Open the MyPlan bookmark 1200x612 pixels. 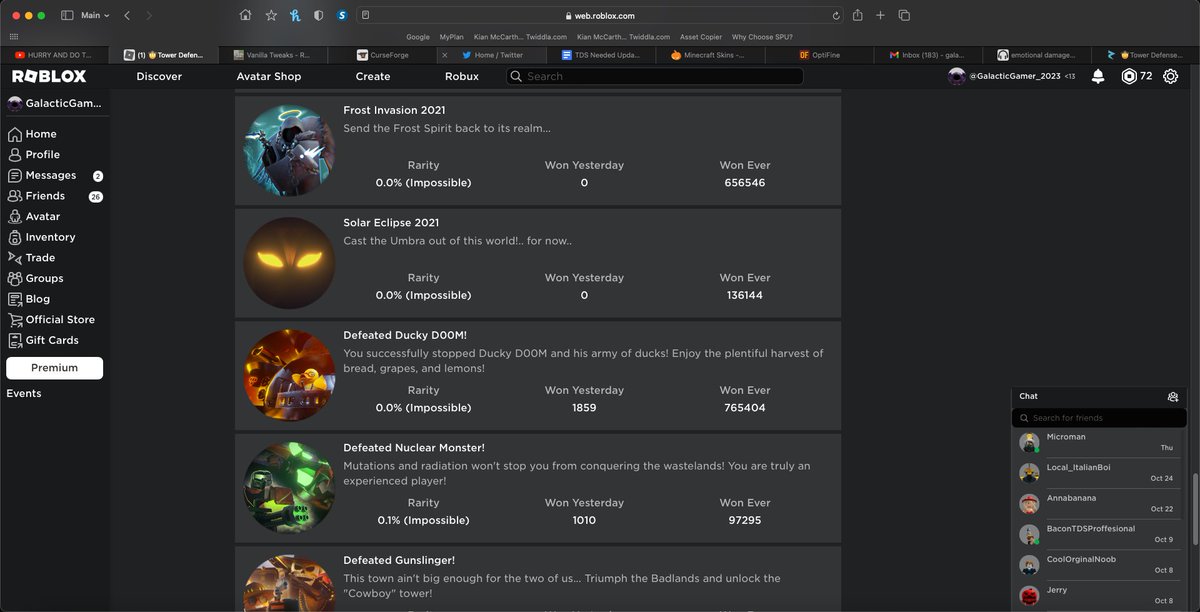(x=451, y=37)
